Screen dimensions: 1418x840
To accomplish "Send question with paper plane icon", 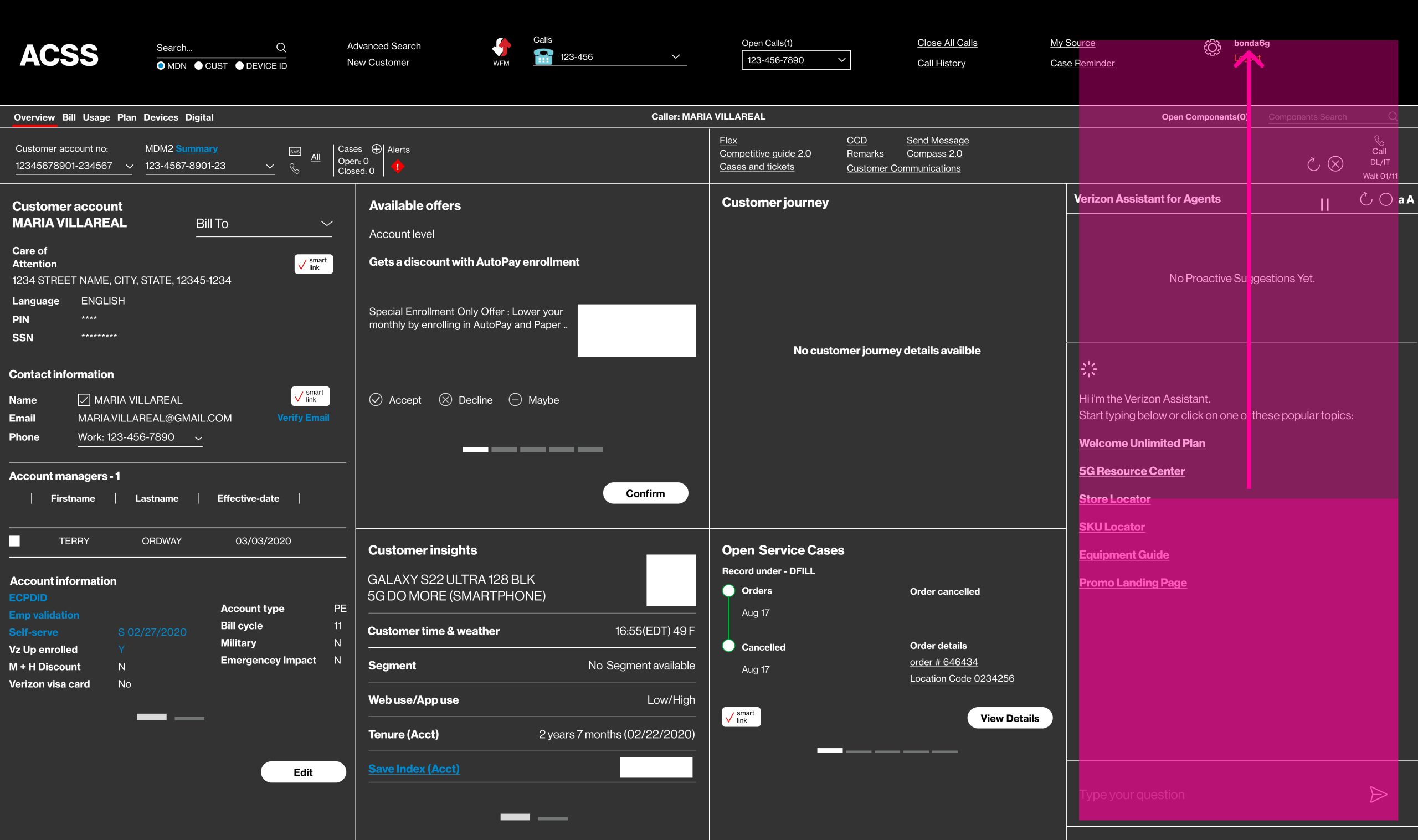I will (1378, 794).
